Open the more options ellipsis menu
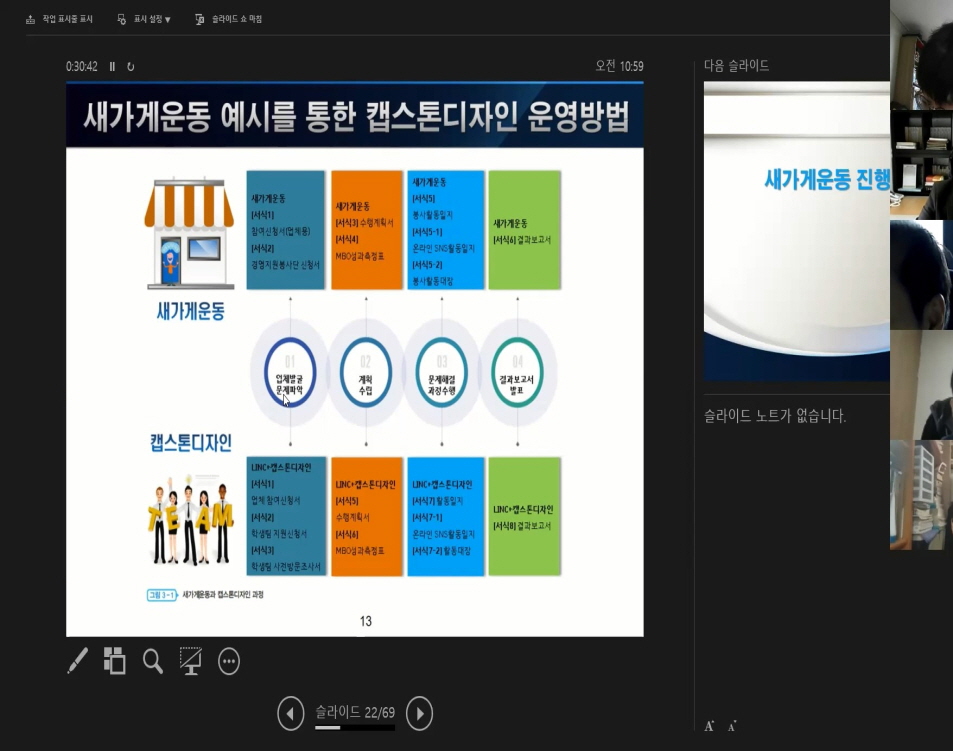The height and width of the screenshot is (751, 953). coord(229,661)
